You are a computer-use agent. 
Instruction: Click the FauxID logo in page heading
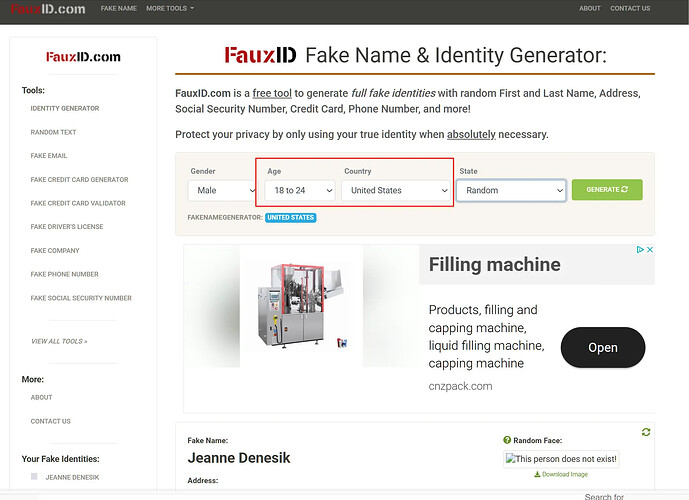[x=261, y=55]
